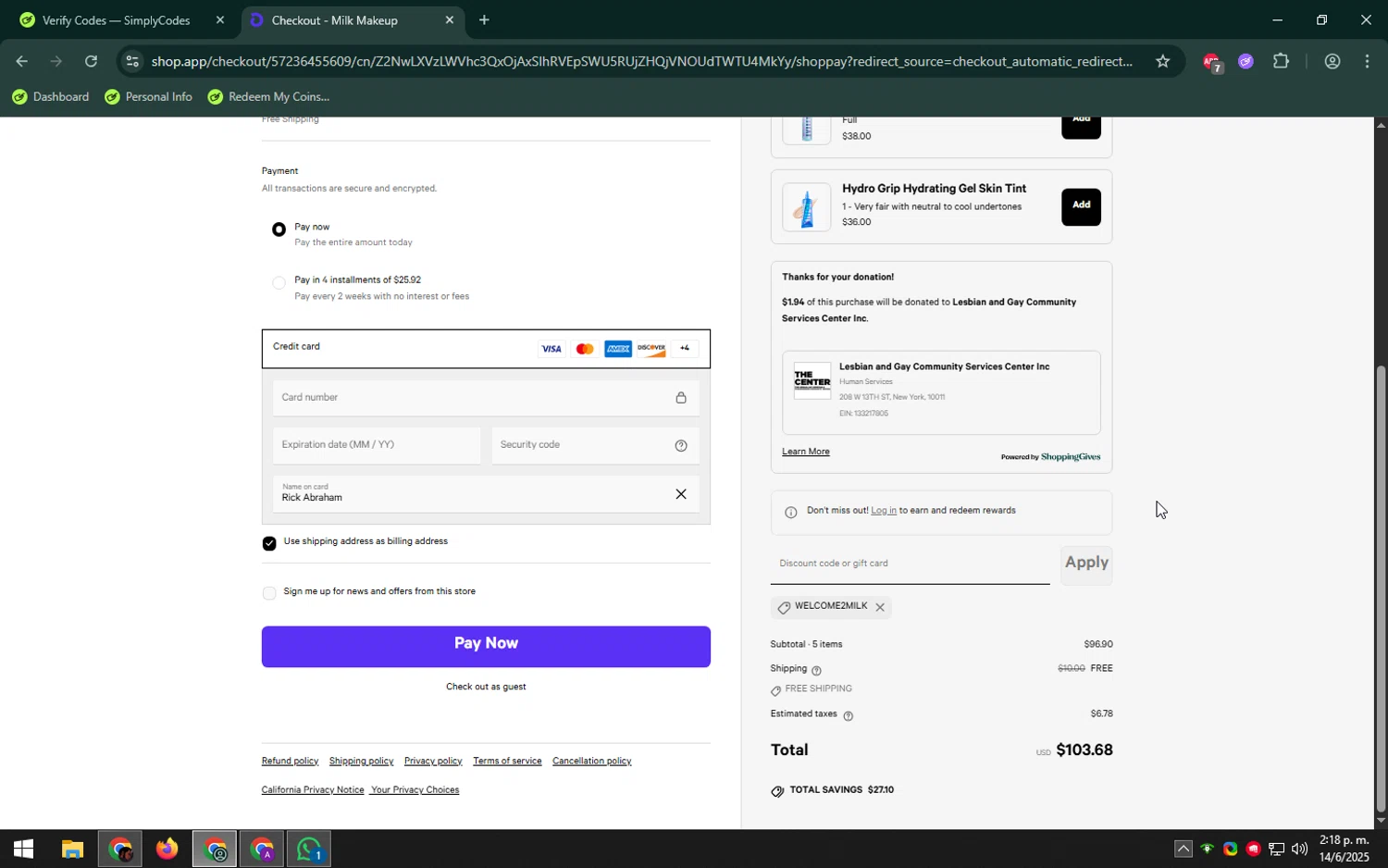Image resolution: width=1388 pixels, height=868 pixels.
Task: Open security code help icon
Action: (x=681, y=446)
